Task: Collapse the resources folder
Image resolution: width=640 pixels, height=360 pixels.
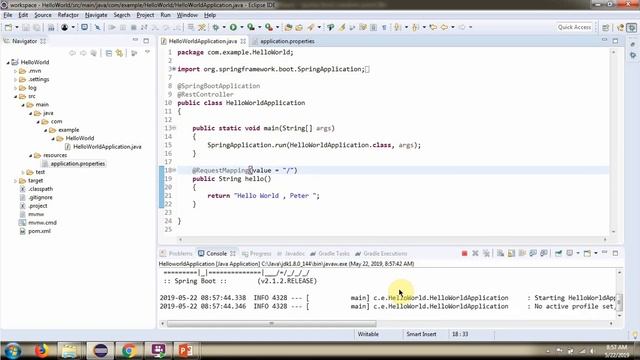Action: pyautogui.click(x=30, y=156)
